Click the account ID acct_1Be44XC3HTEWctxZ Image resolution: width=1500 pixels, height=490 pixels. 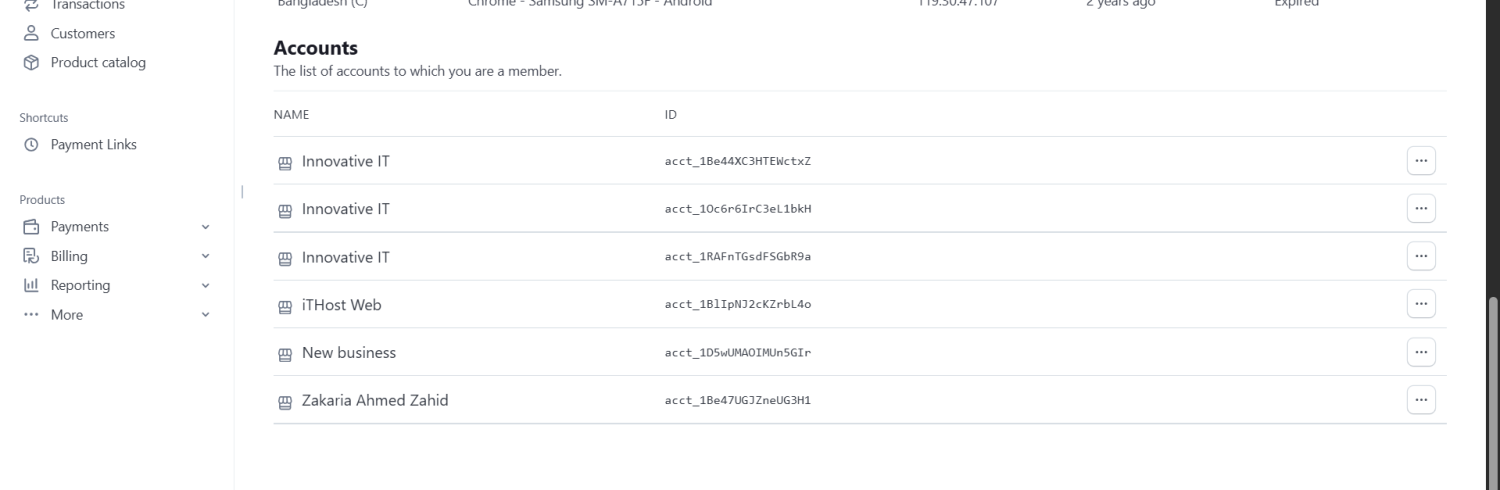click(737, 161)
